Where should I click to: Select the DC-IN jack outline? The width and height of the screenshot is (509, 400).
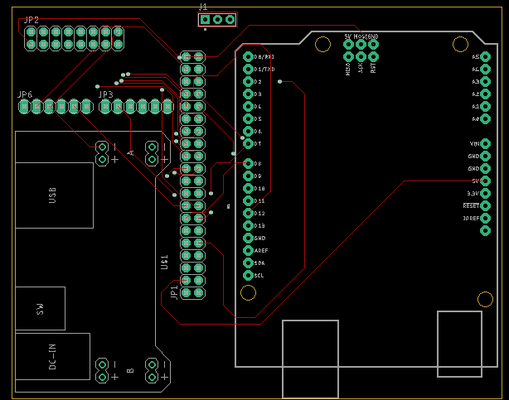pyautogui.click(x=53, y=356)
